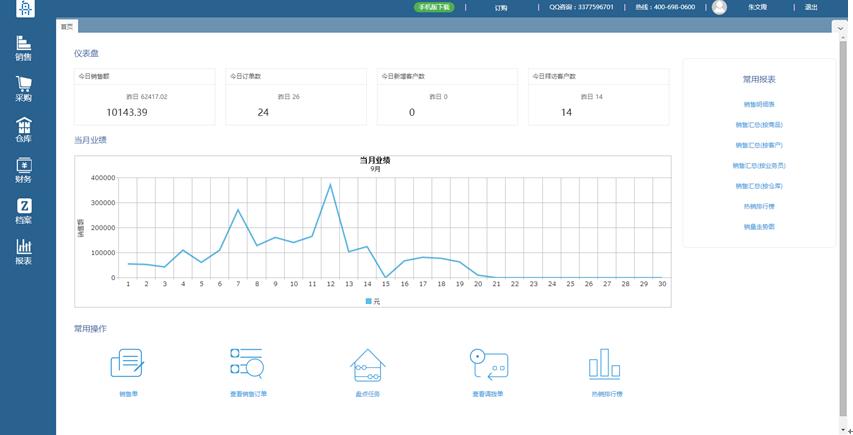Click the x-axis label 30
Image resolution: width=853 pixels, height=435 pixels.
pos(662,284)
